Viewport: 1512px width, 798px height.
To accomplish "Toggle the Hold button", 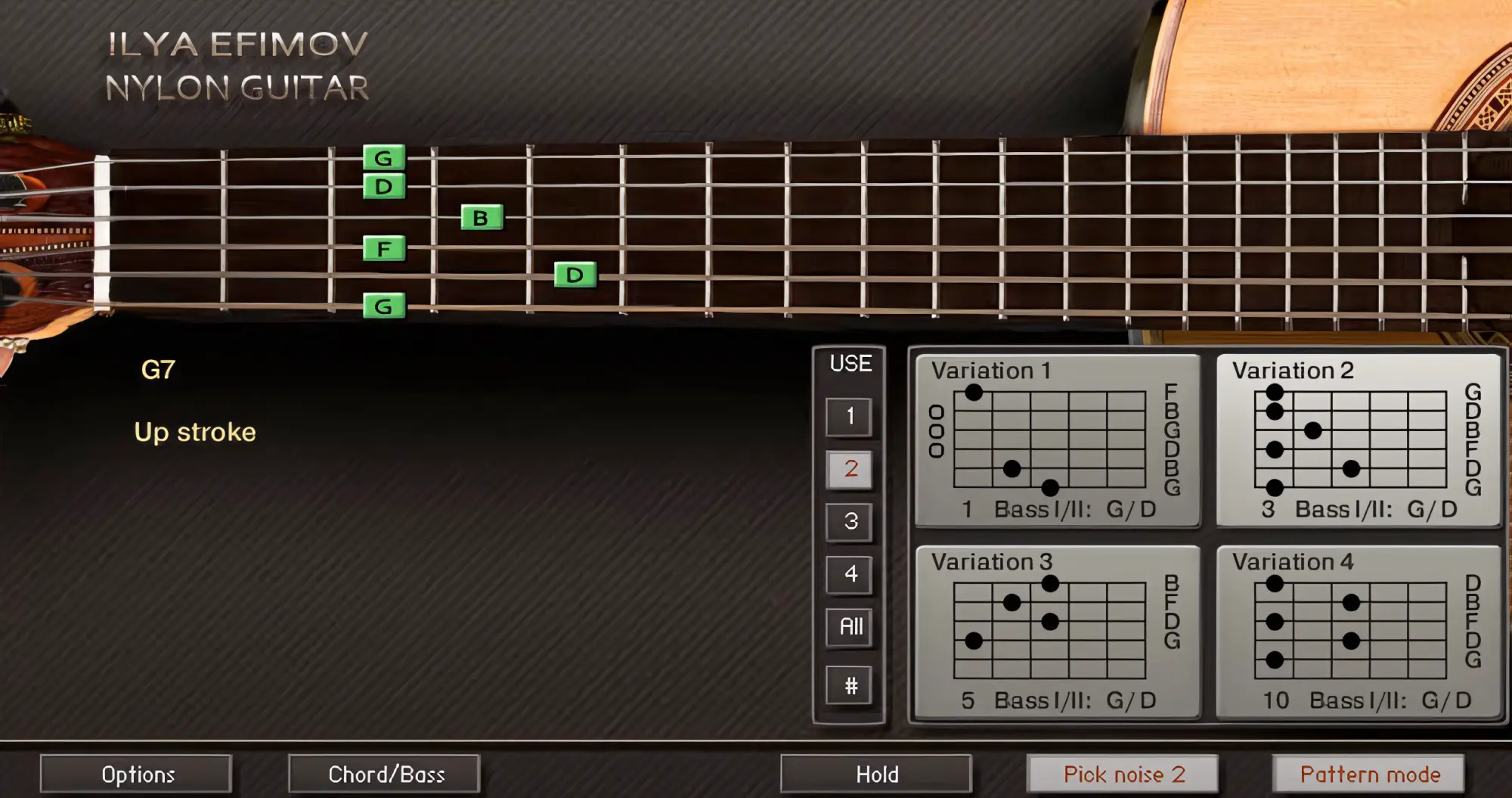I will 876,774.
